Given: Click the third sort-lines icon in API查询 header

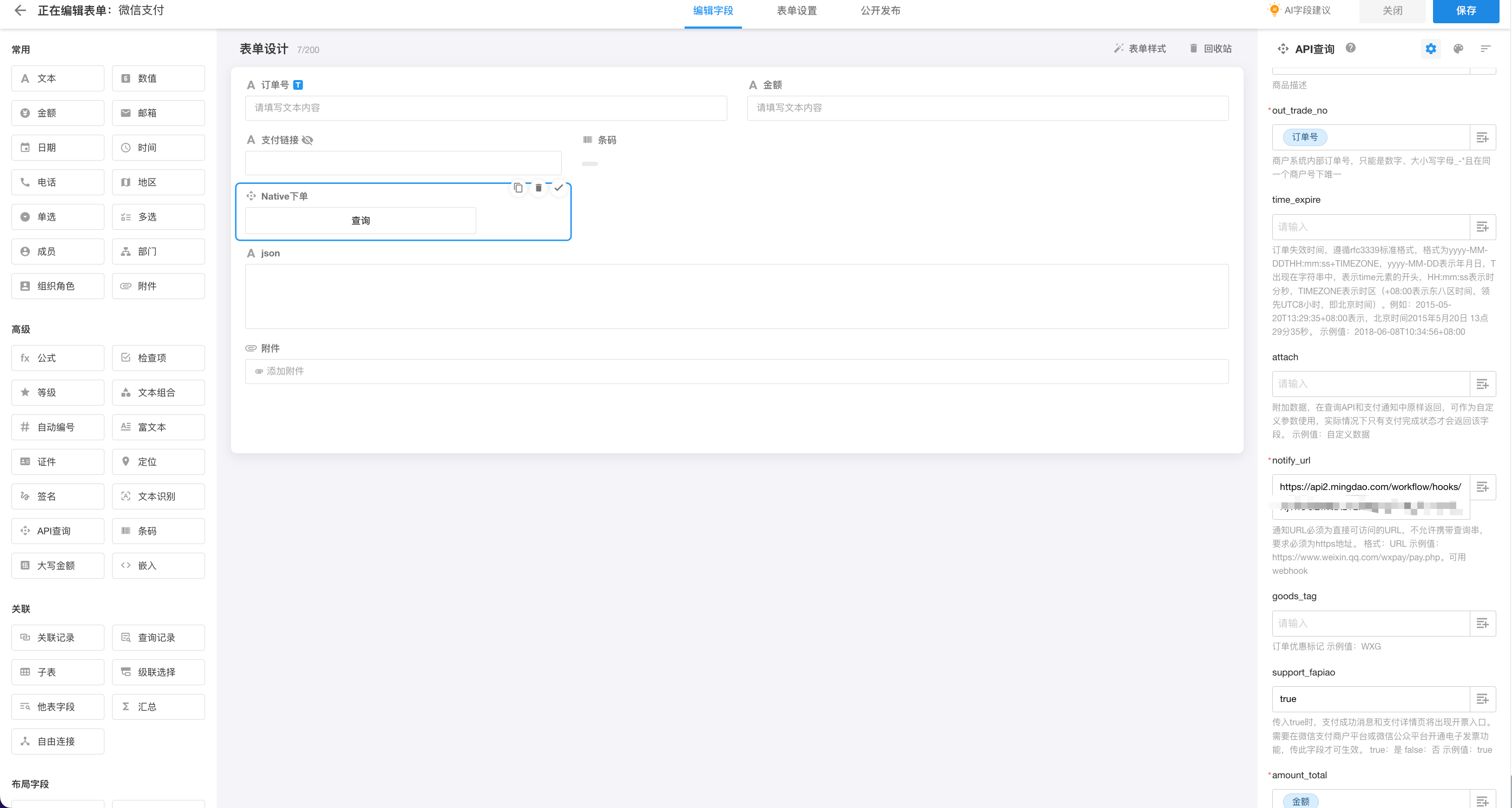Looking at the screenshot, I should [x=1485, y=49].
